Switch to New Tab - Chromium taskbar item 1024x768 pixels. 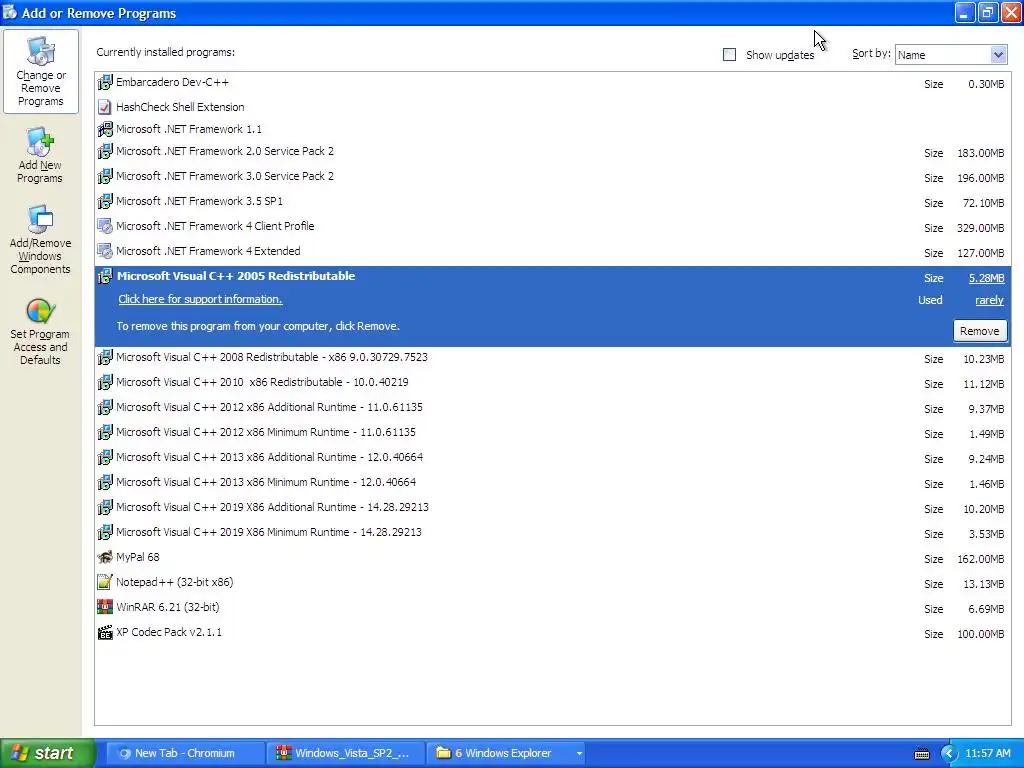pos(185,753)
